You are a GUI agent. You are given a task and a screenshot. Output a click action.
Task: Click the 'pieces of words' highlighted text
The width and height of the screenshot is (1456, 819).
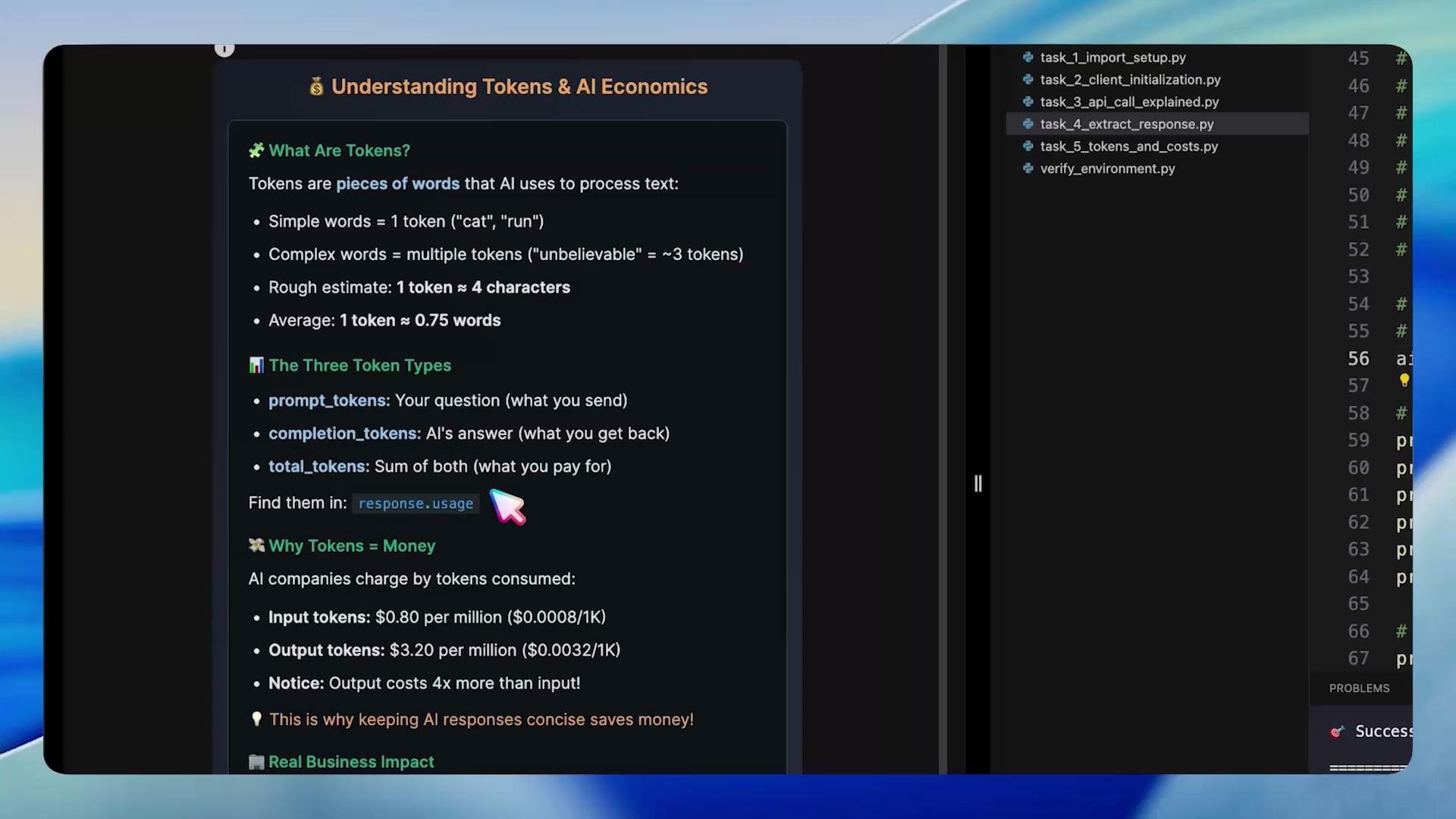[397, 184]
